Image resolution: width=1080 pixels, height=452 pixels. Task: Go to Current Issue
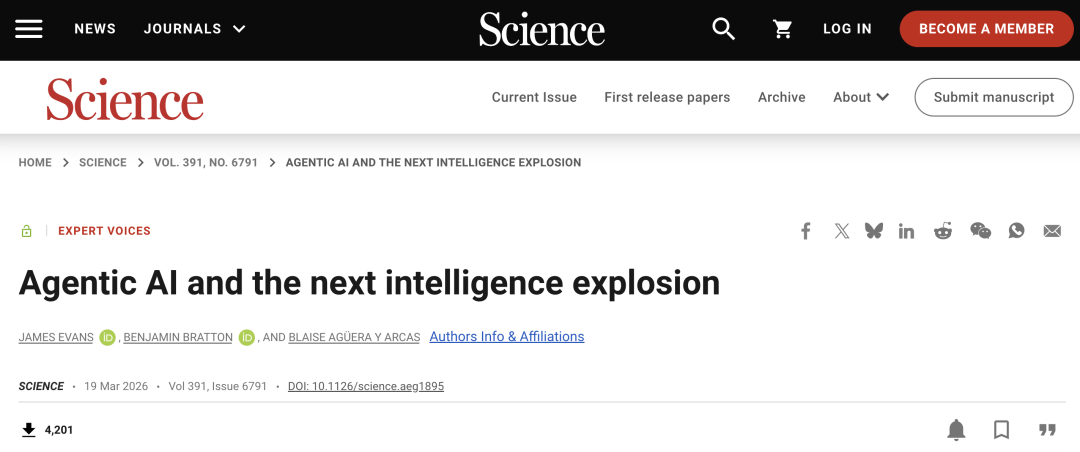pos(534,97)
